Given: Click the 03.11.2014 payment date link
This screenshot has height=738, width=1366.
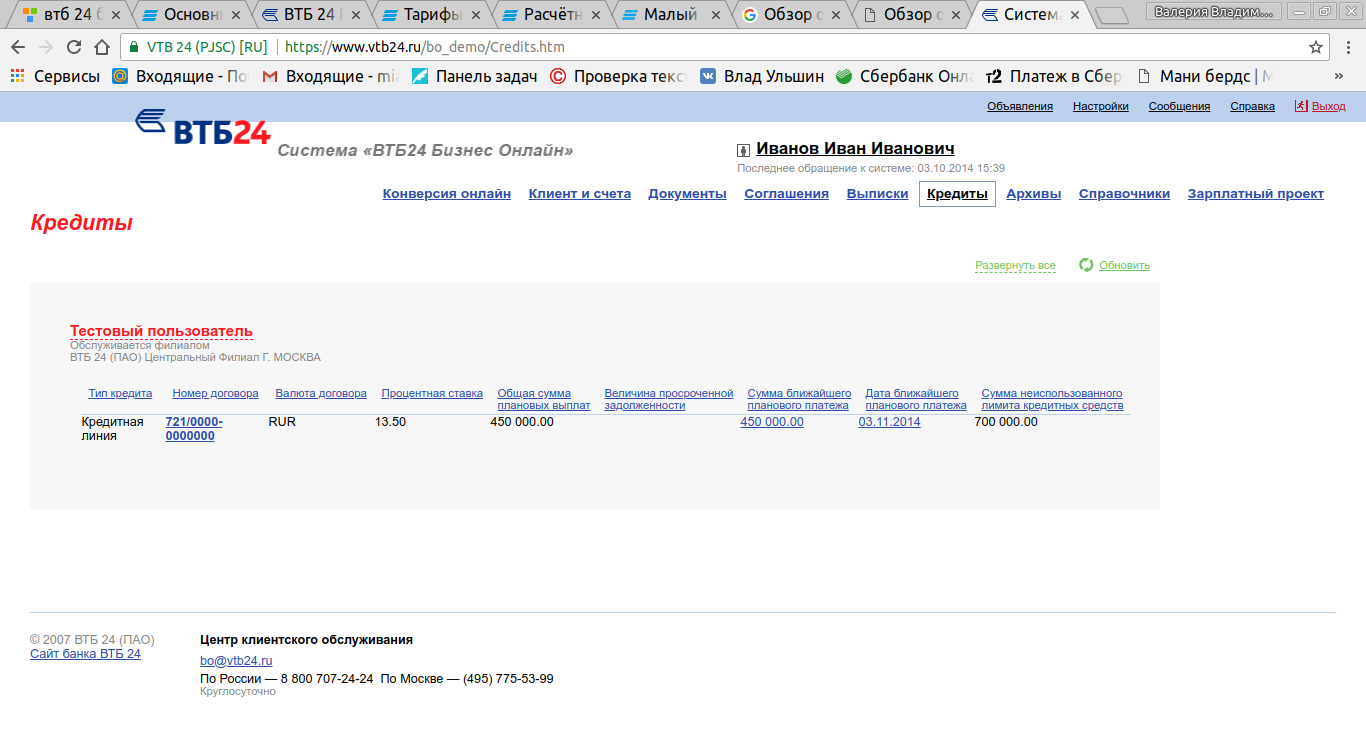Looking at the screenshot, I should pyautogui.click(x=889, y=422).
